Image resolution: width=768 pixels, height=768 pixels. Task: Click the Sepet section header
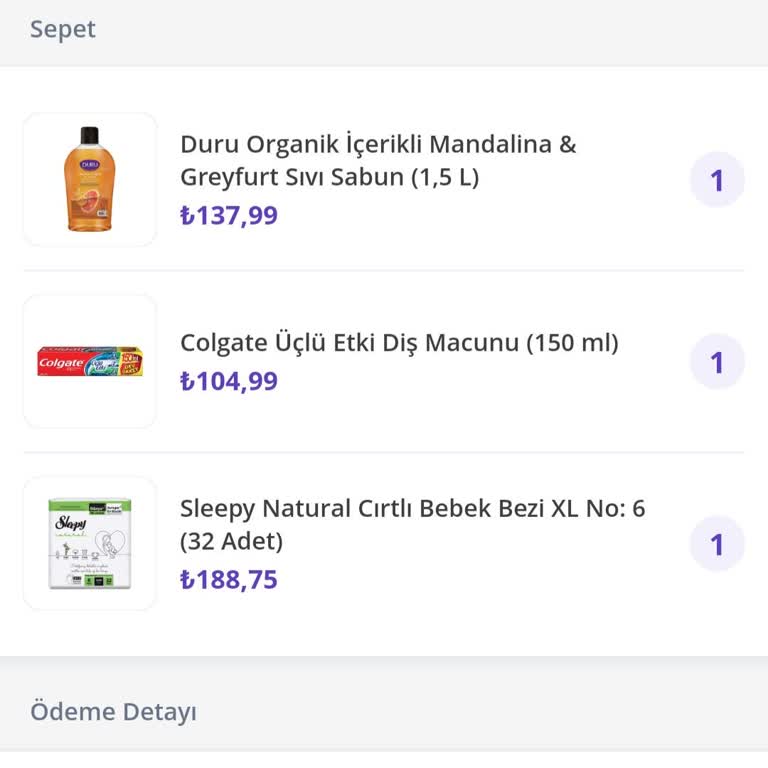click(63, 29)
